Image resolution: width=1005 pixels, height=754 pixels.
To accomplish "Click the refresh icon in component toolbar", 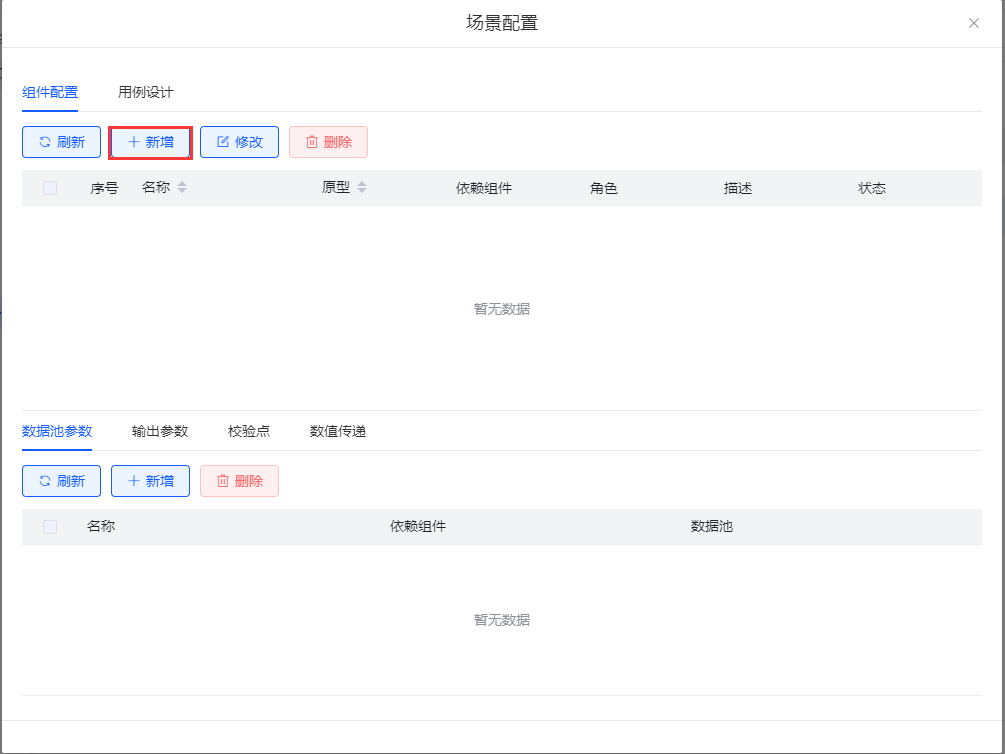I will point(44,142).
